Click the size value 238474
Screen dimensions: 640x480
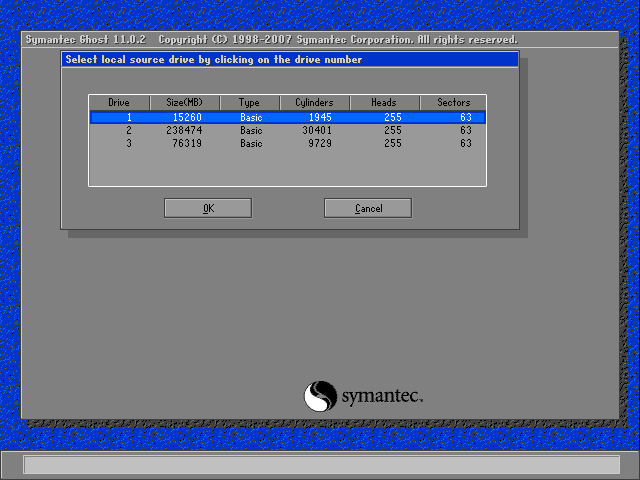click(184, 131)
